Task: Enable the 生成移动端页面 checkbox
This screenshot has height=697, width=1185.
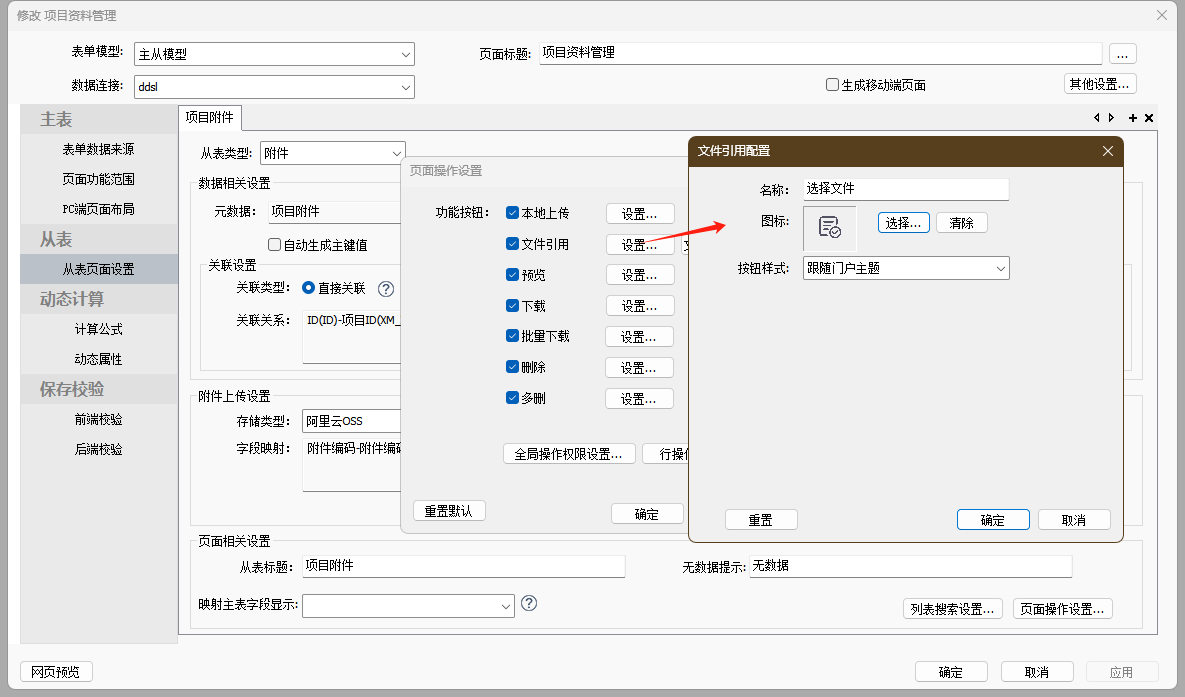Action: [832, 85]
